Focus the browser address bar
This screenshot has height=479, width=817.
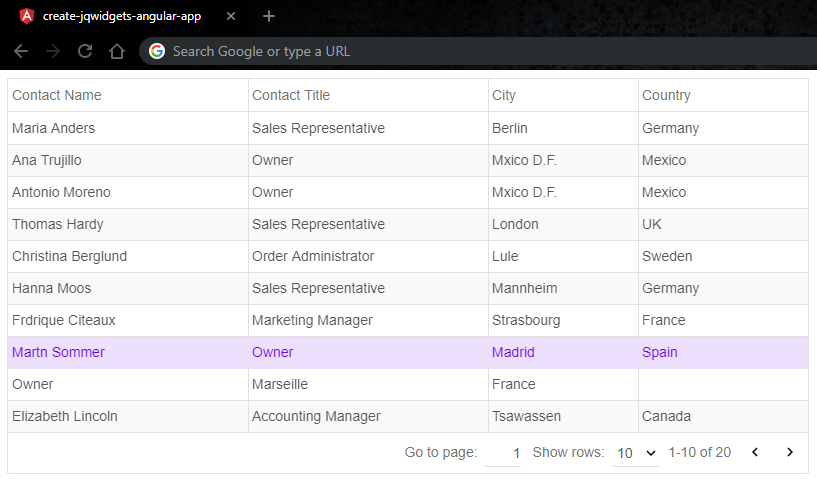[450, 51]
